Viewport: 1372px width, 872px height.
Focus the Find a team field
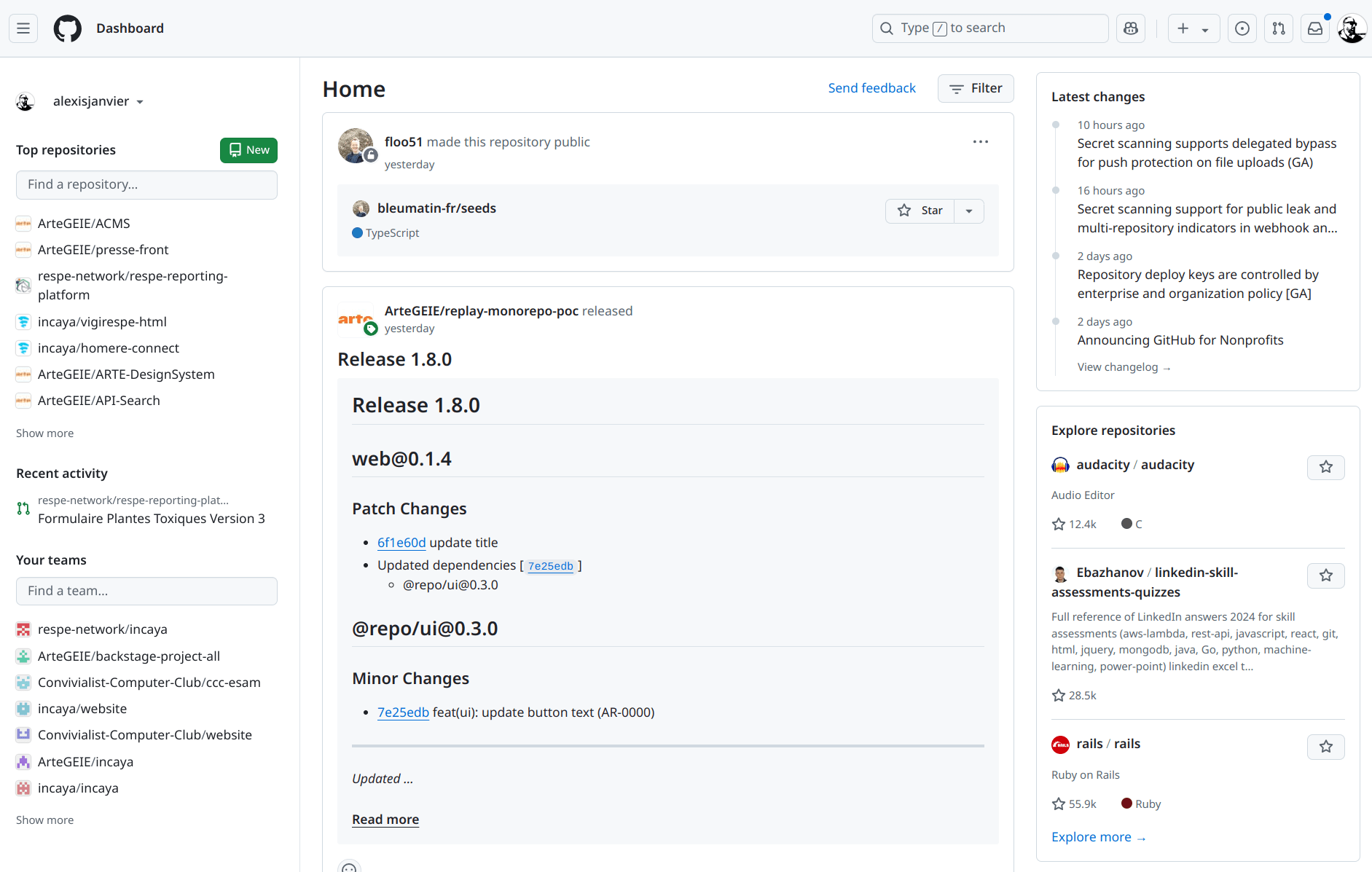[146, 592]
